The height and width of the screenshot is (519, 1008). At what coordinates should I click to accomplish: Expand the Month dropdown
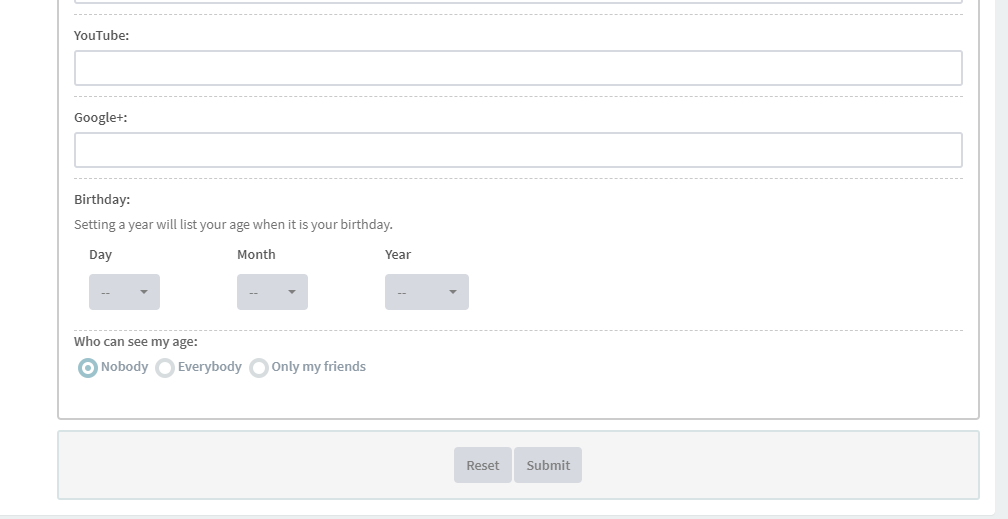tap(272, 292)
